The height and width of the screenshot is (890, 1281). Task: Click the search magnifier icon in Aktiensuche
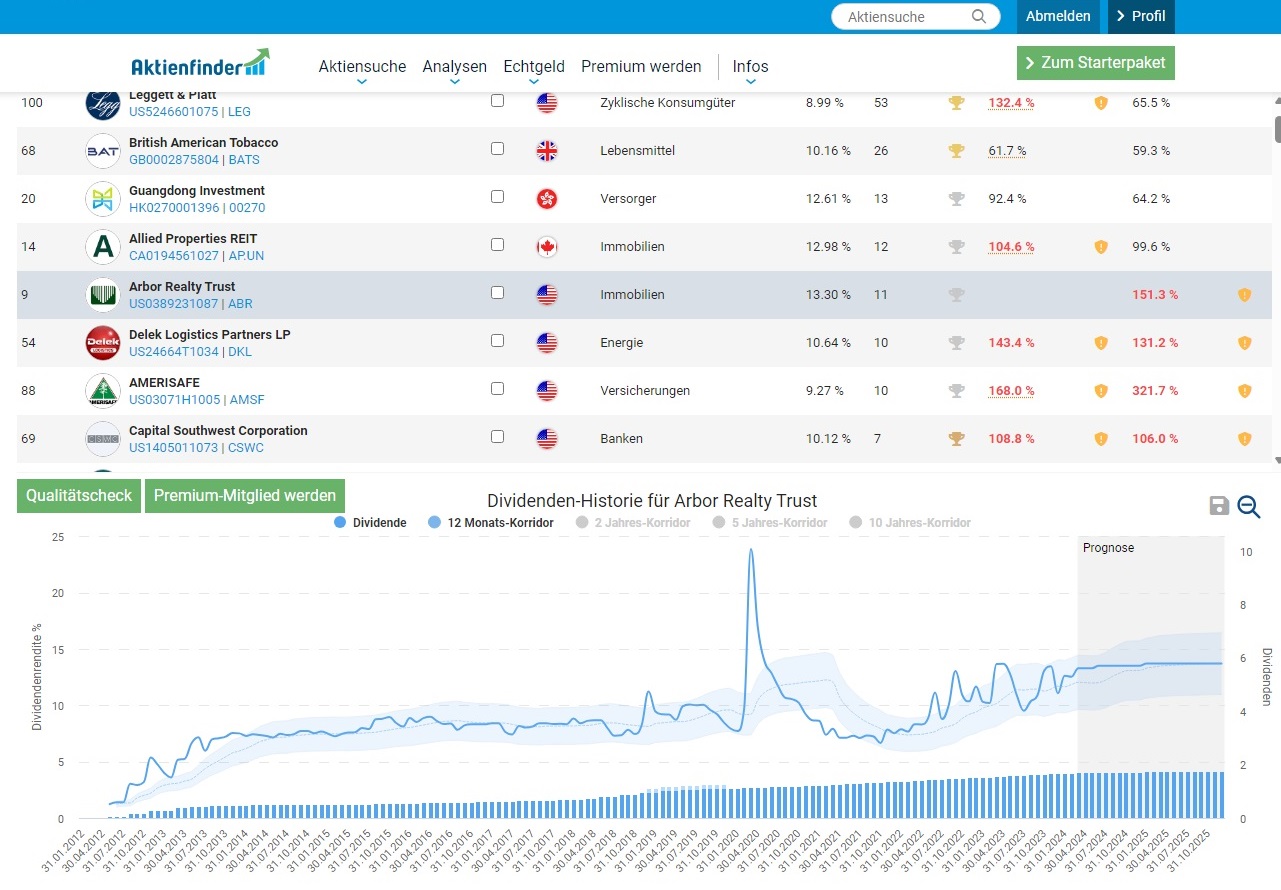[979, 17]
